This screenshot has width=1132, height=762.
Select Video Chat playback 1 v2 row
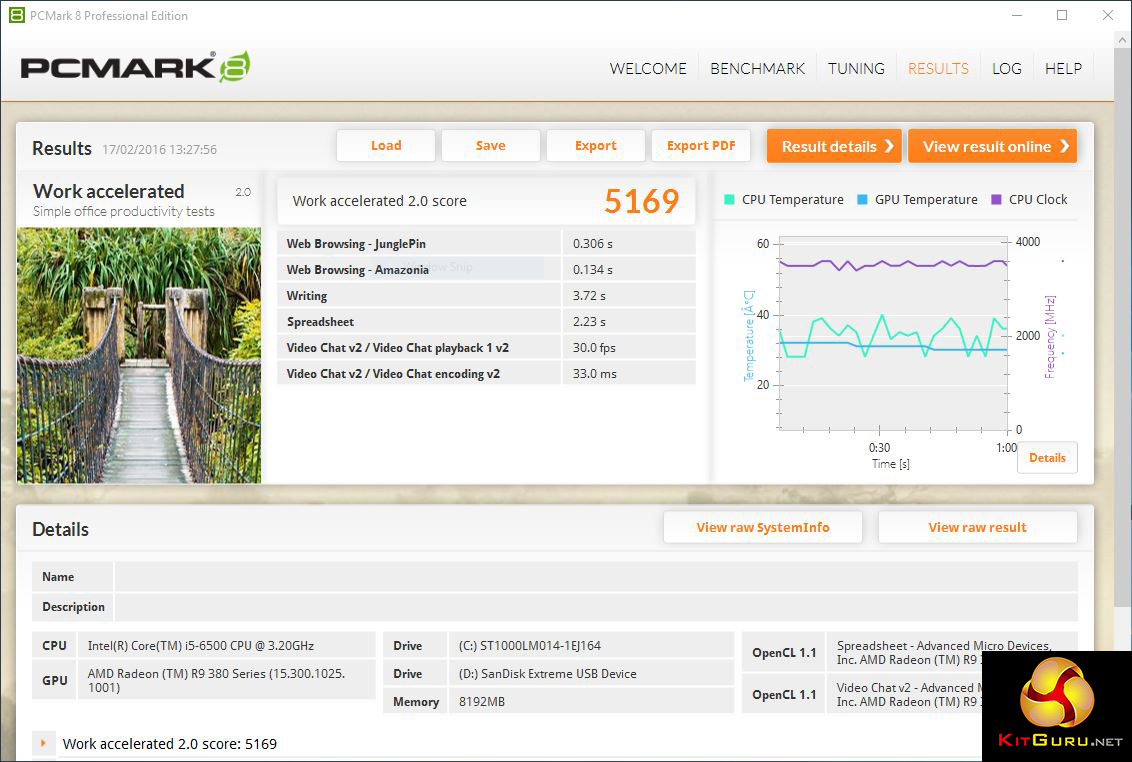pyautogui.click(x=486, y=347)
